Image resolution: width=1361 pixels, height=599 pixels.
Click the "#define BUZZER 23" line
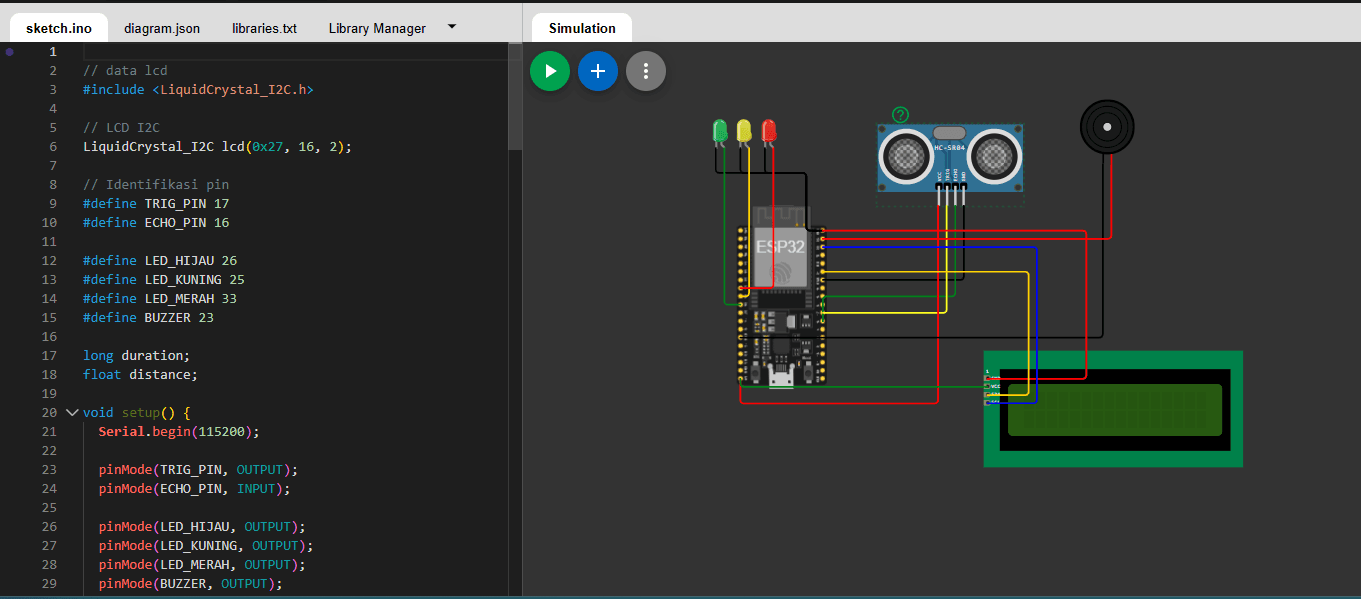pyautogui.click(x=148, y=317)
